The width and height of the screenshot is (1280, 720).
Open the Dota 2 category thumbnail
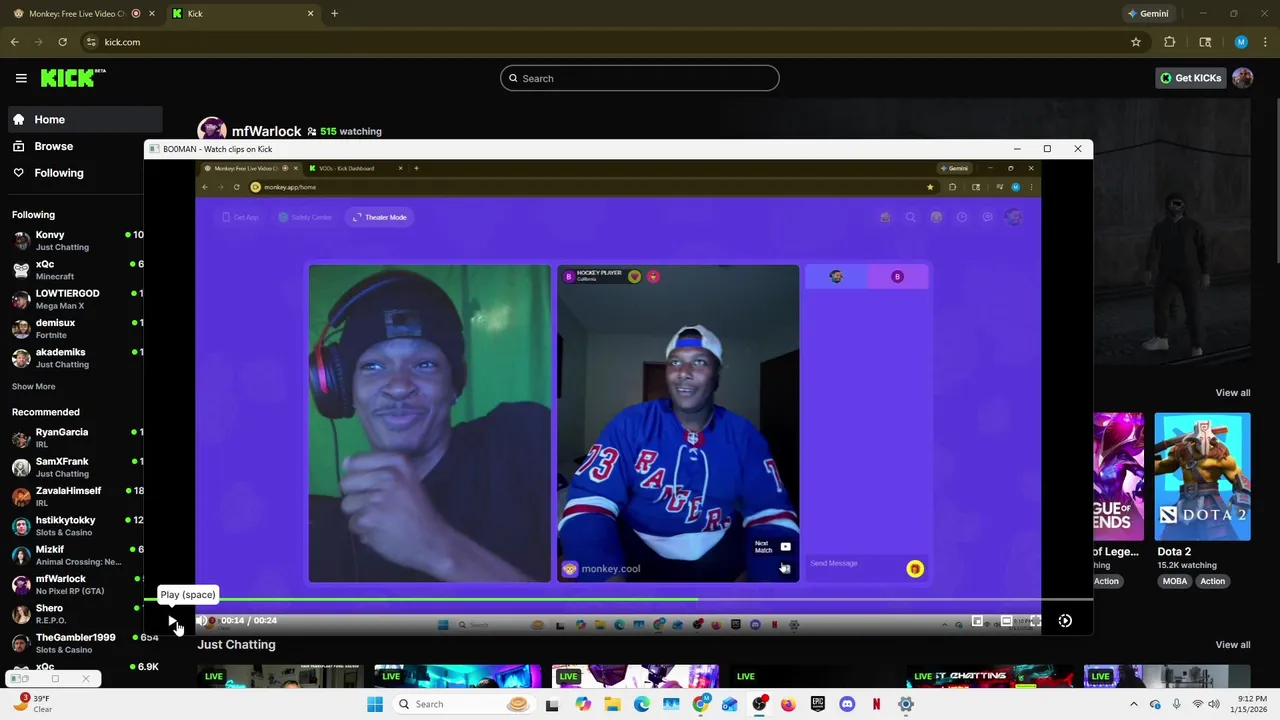point(1202,476)
